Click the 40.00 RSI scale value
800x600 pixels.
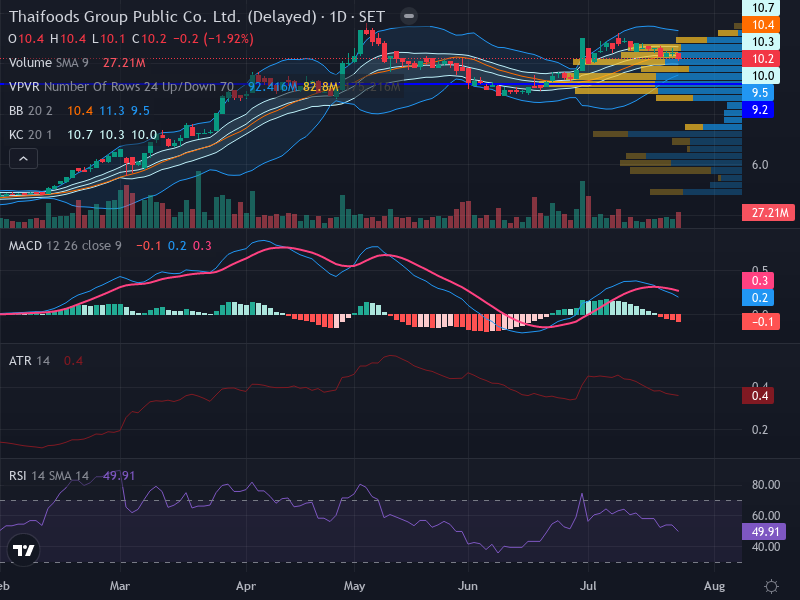point(765,547)
